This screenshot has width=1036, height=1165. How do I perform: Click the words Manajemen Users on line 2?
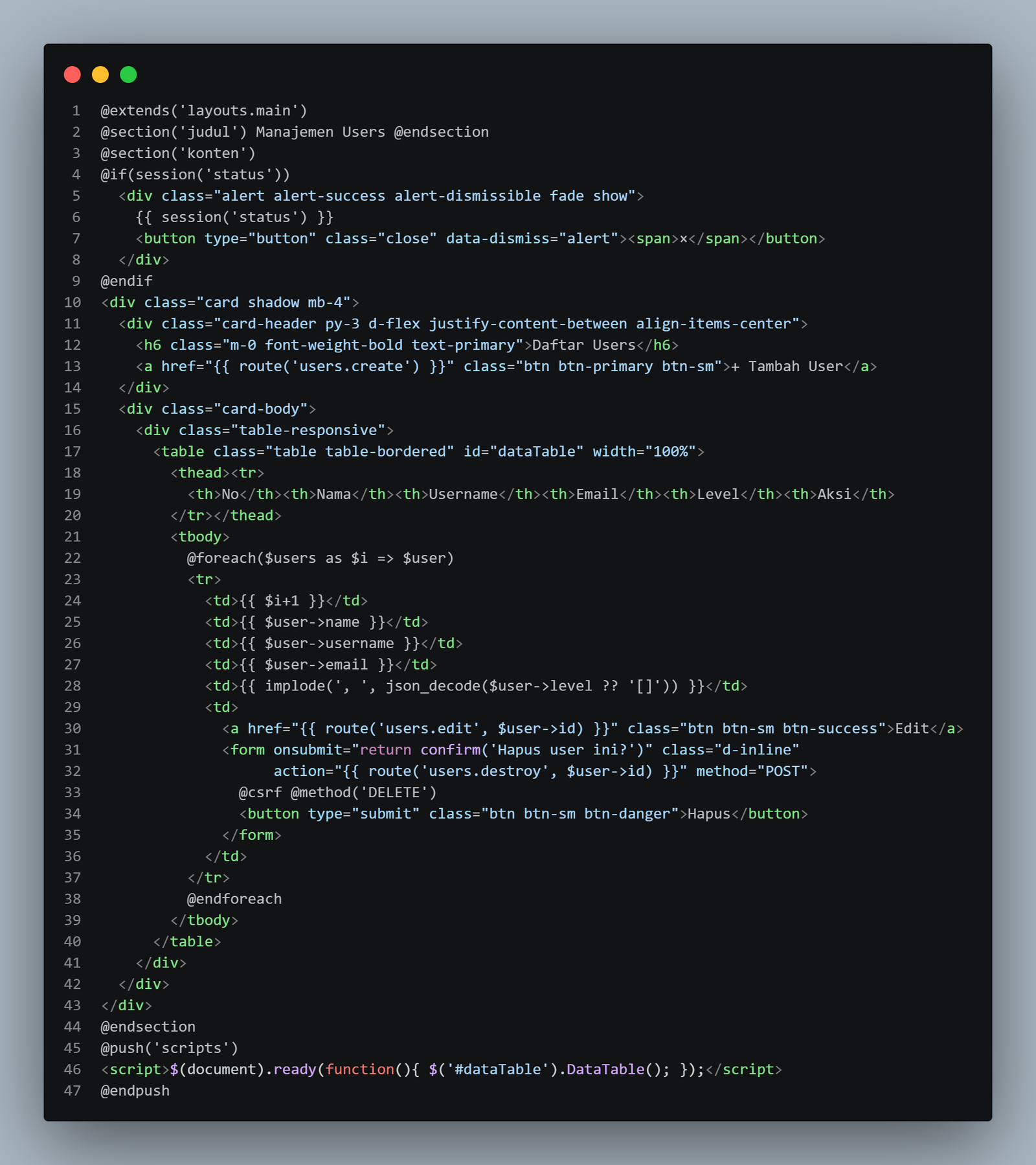click(x=321, y=132)
